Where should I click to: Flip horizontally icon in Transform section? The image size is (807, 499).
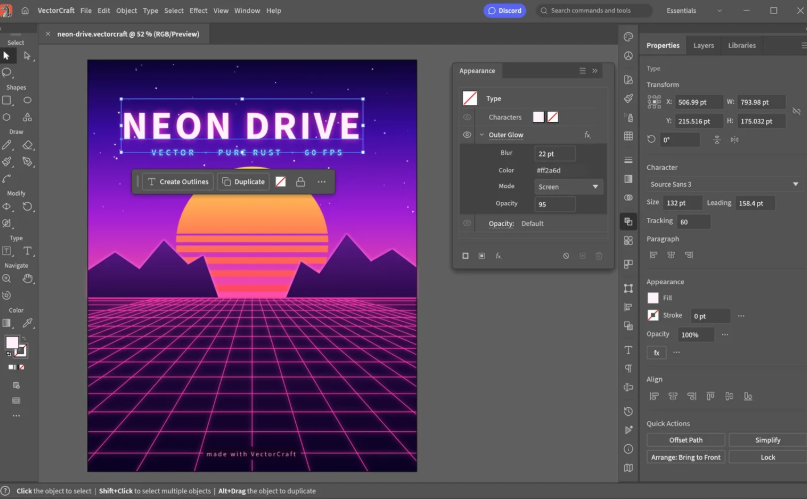(735, 139)
